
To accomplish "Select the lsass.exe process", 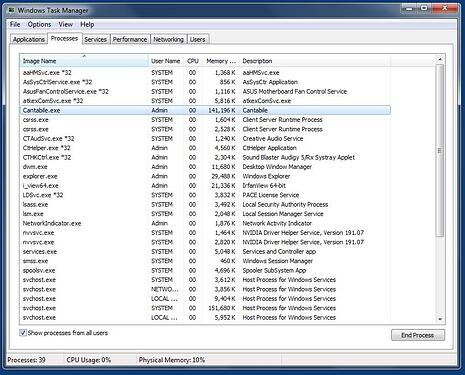I will pyautogui.click(x=205, y=204).
